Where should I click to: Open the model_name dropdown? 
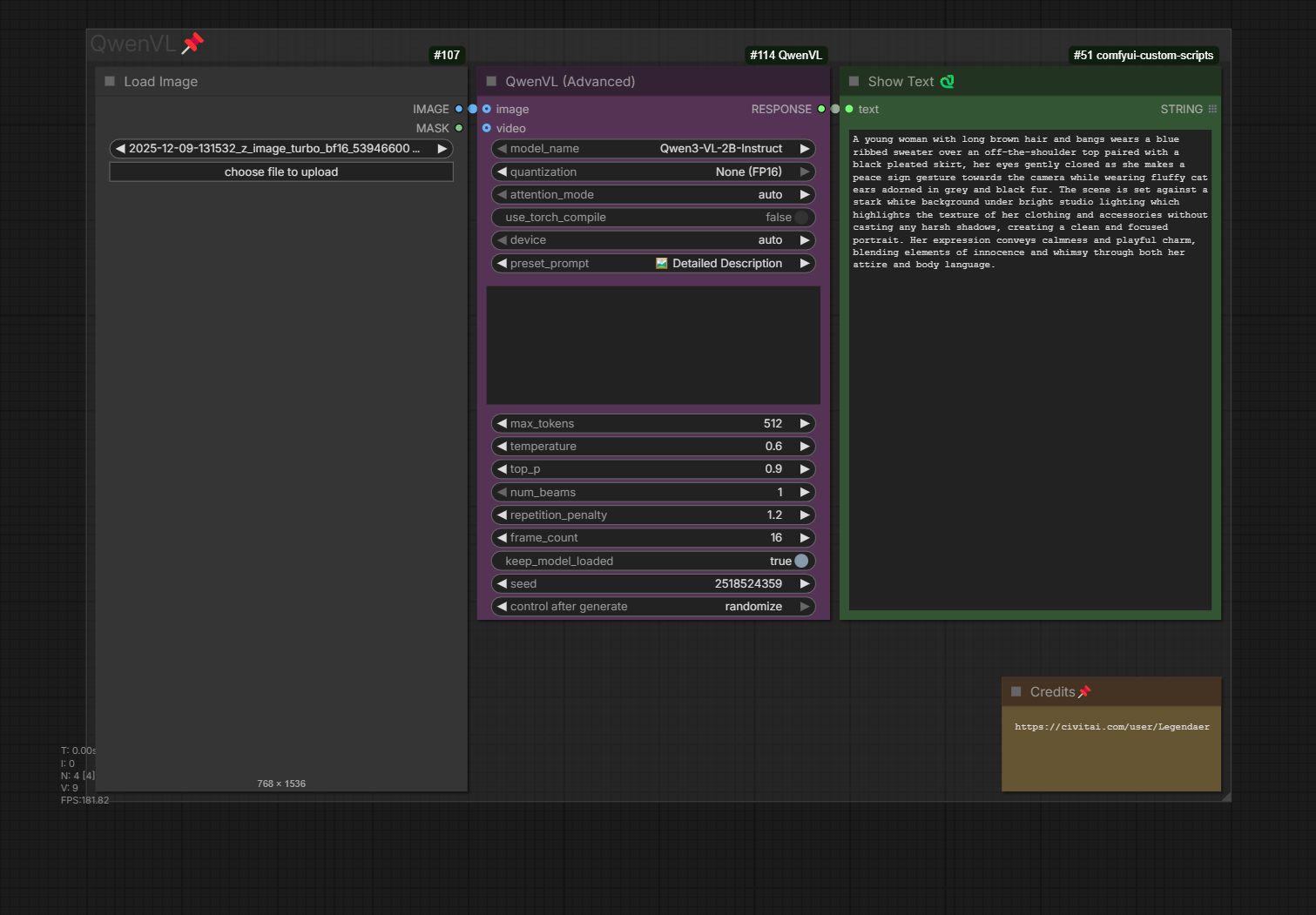(653, 149)
